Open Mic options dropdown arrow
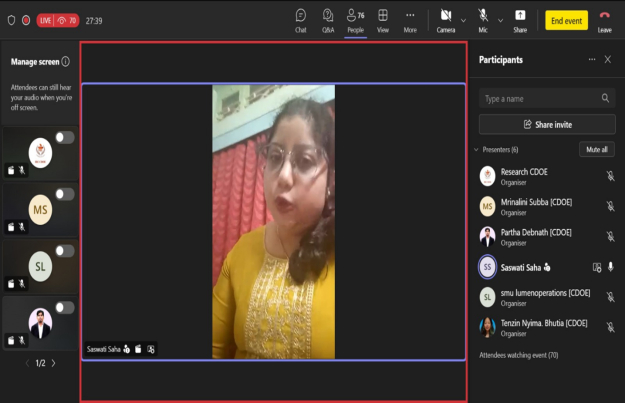The height and width of the screenshot is (403, 625). pos(499,20)
